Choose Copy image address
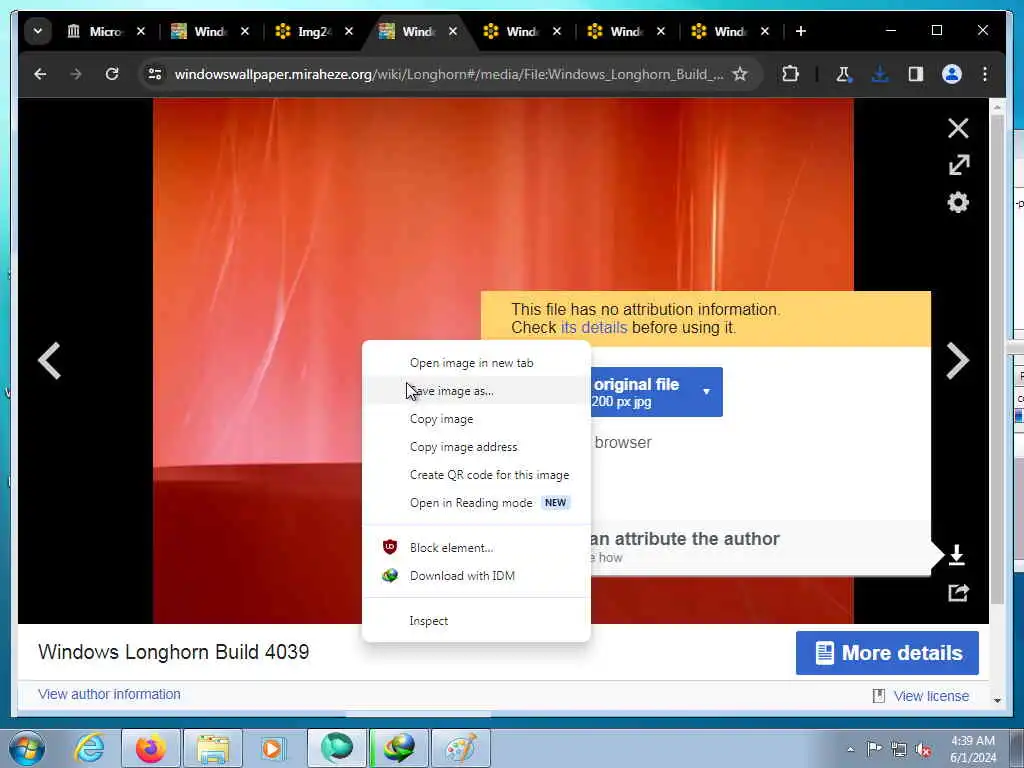 point(476,447)
